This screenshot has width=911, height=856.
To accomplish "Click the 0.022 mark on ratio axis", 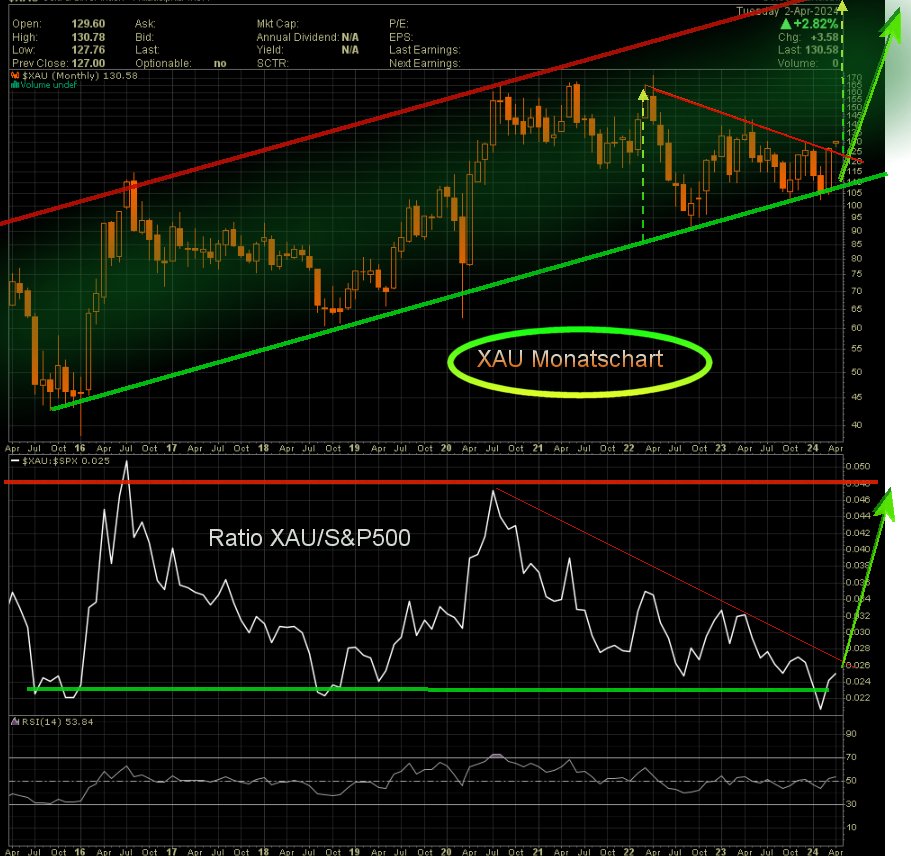I will click(858, 698).
